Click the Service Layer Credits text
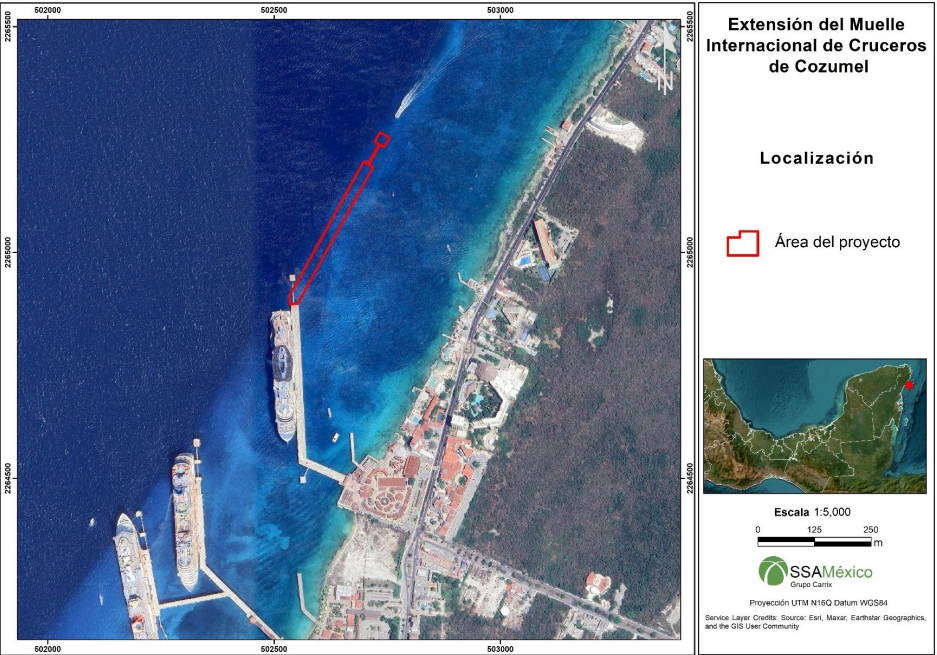937x655 pixels. click(x=812, y=622)
